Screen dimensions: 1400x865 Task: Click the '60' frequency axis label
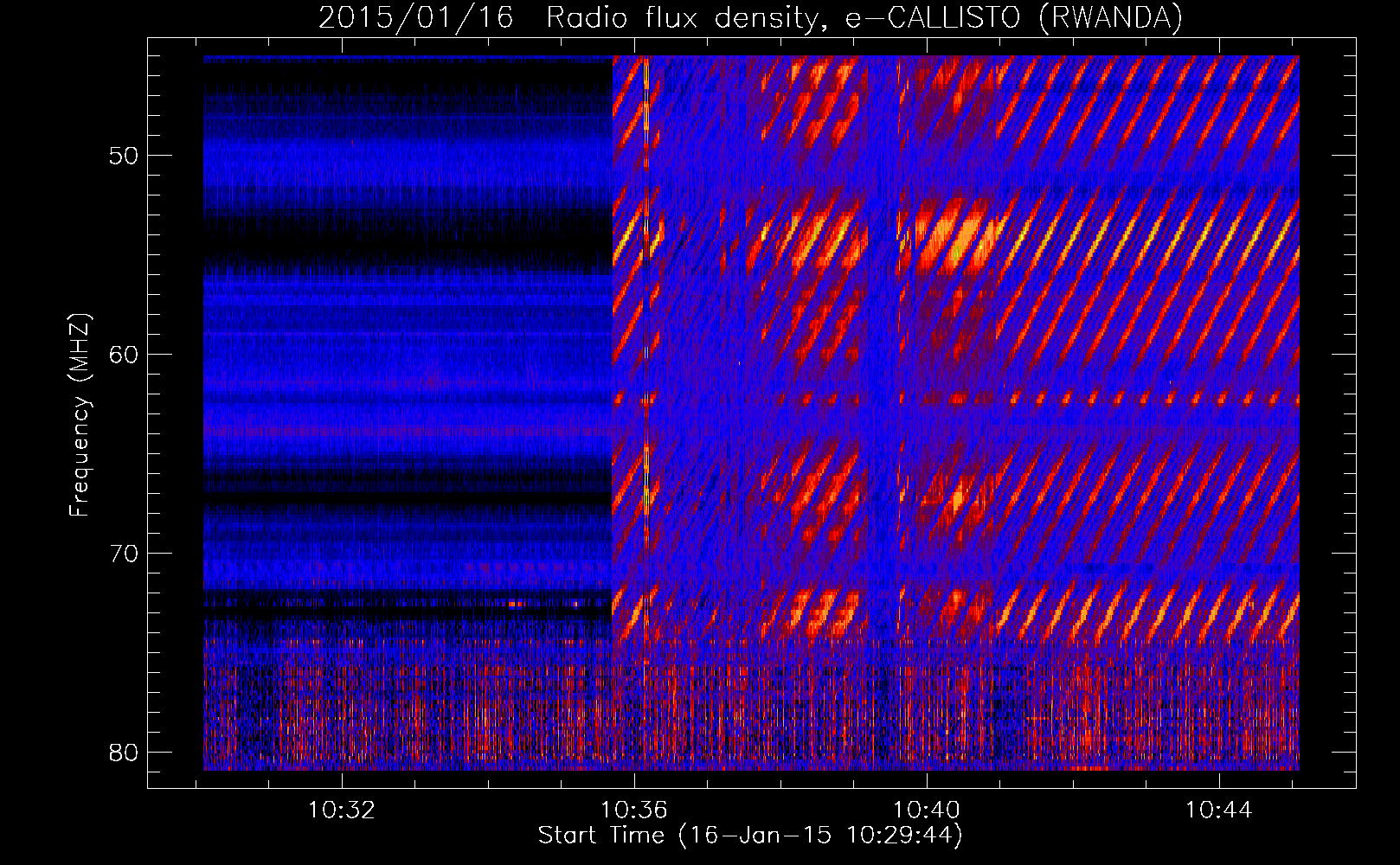pos(125,355)
